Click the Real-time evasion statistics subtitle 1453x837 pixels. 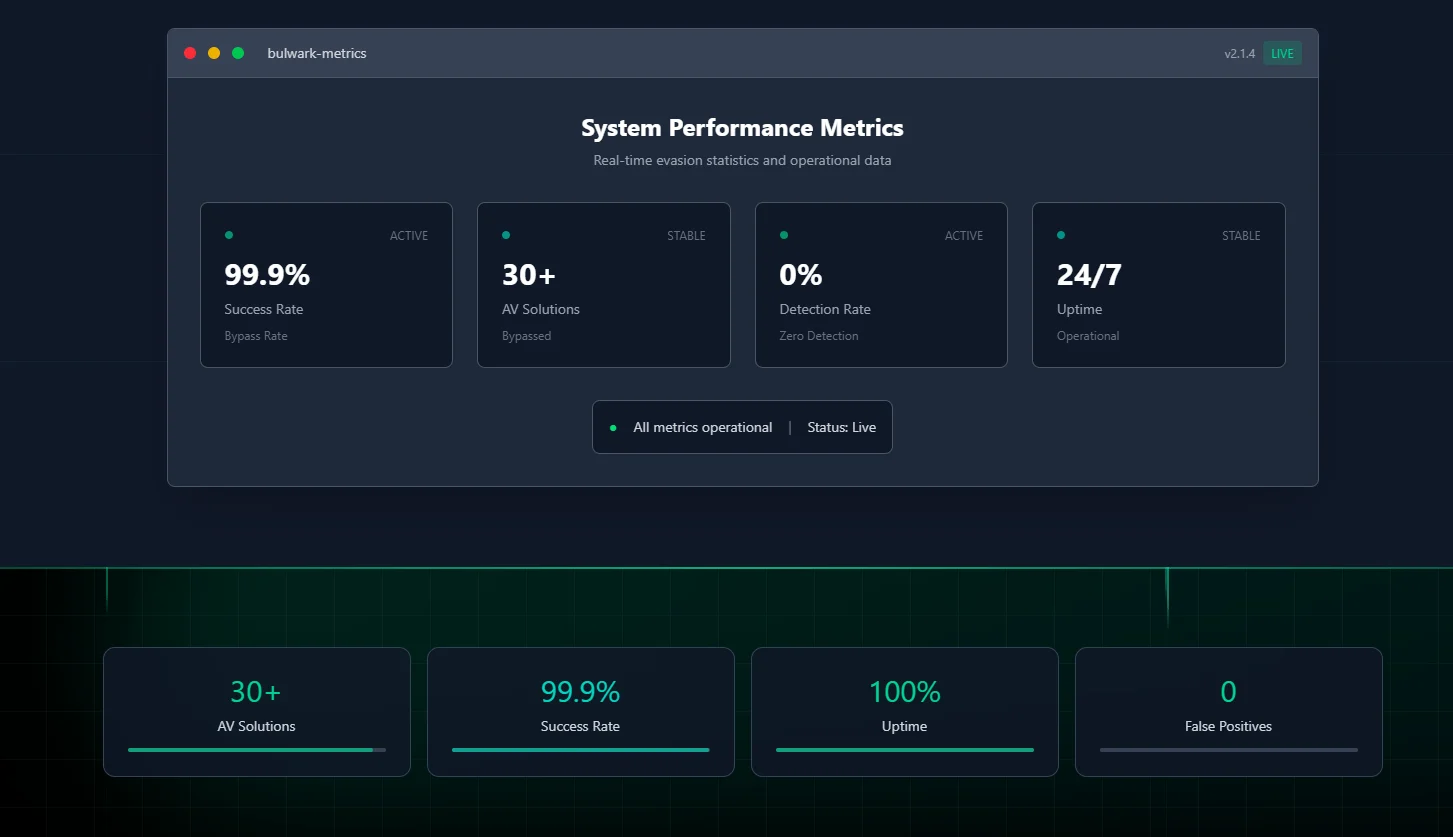(742, 160)
